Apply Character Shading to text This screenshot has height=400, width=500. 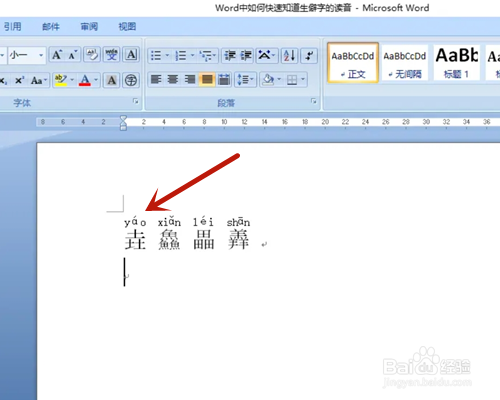pyautogui.click(x=111, y=80)
